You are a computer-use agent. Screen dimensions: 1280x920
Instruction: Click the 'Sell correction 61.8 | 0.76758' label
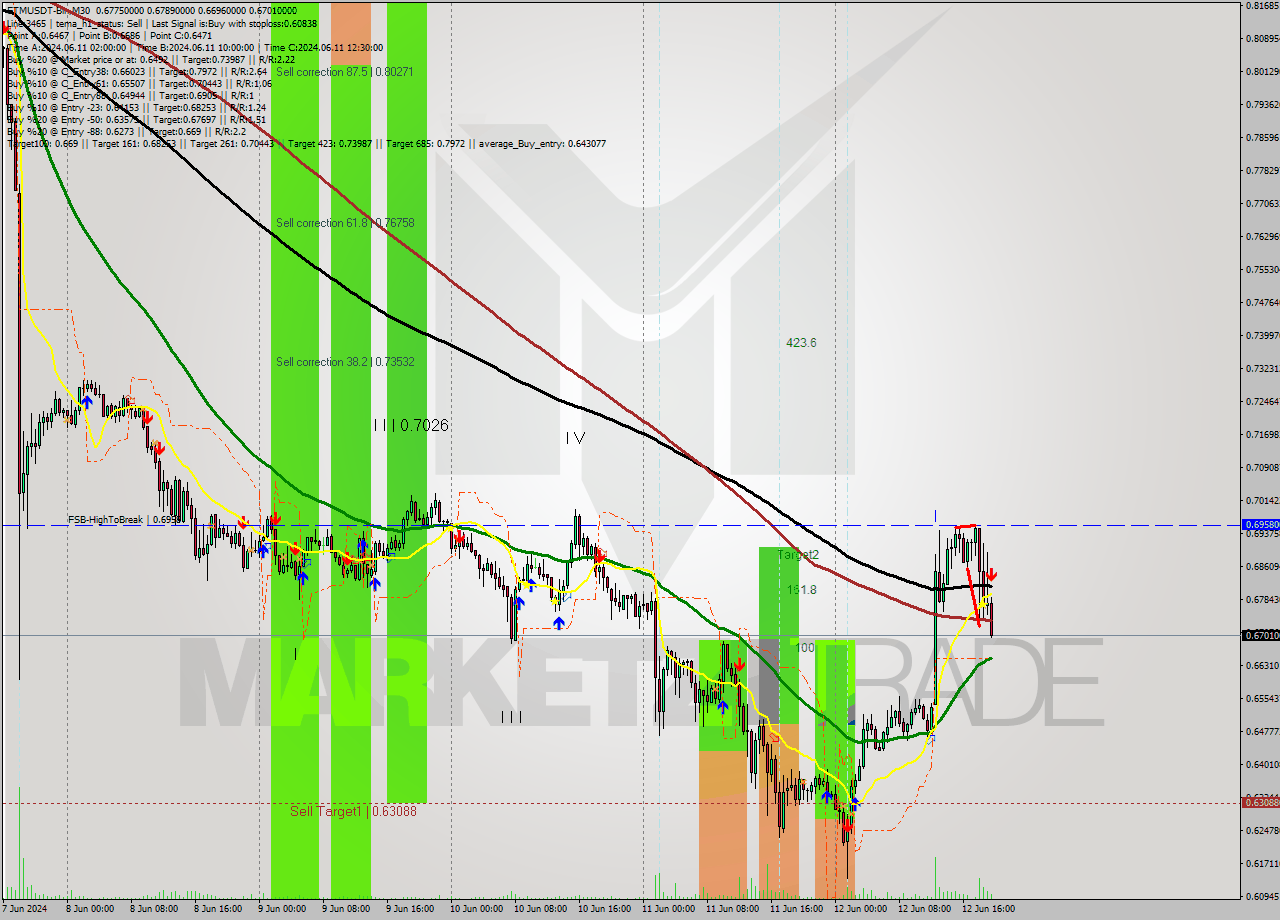[x=344, y=223]
